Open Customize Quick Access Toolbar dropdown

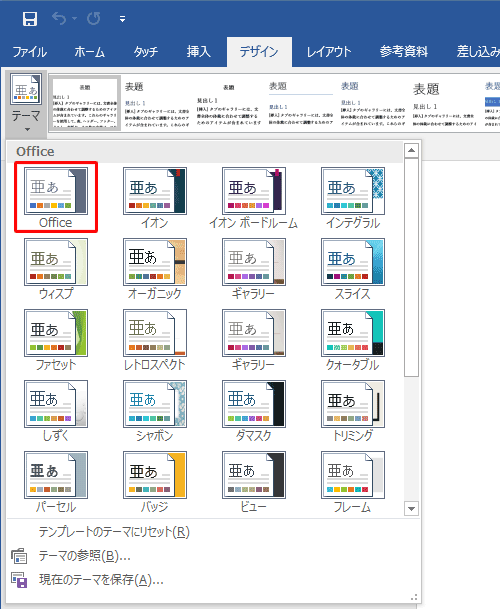click(x=122, y=19)
